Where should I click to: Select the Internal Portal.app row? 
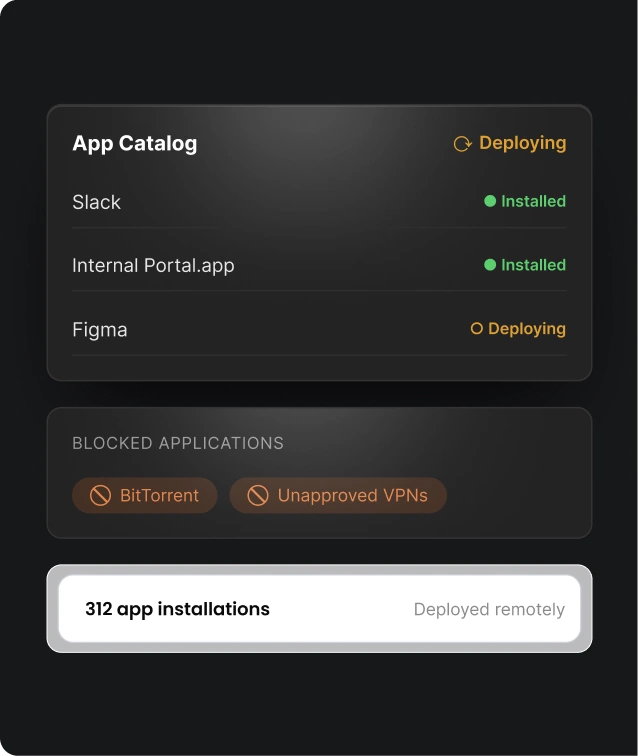pos(319,265)
